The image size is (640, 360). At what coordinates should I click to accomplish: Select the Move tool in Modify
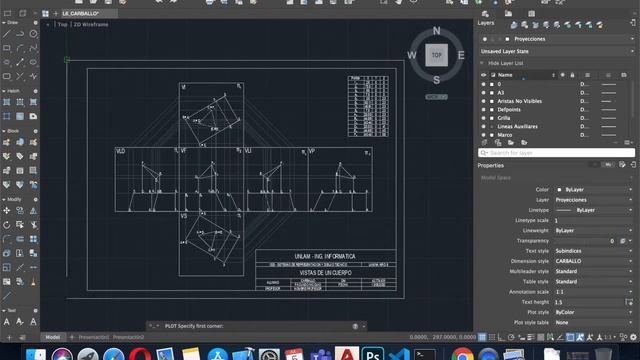point(7,211)
